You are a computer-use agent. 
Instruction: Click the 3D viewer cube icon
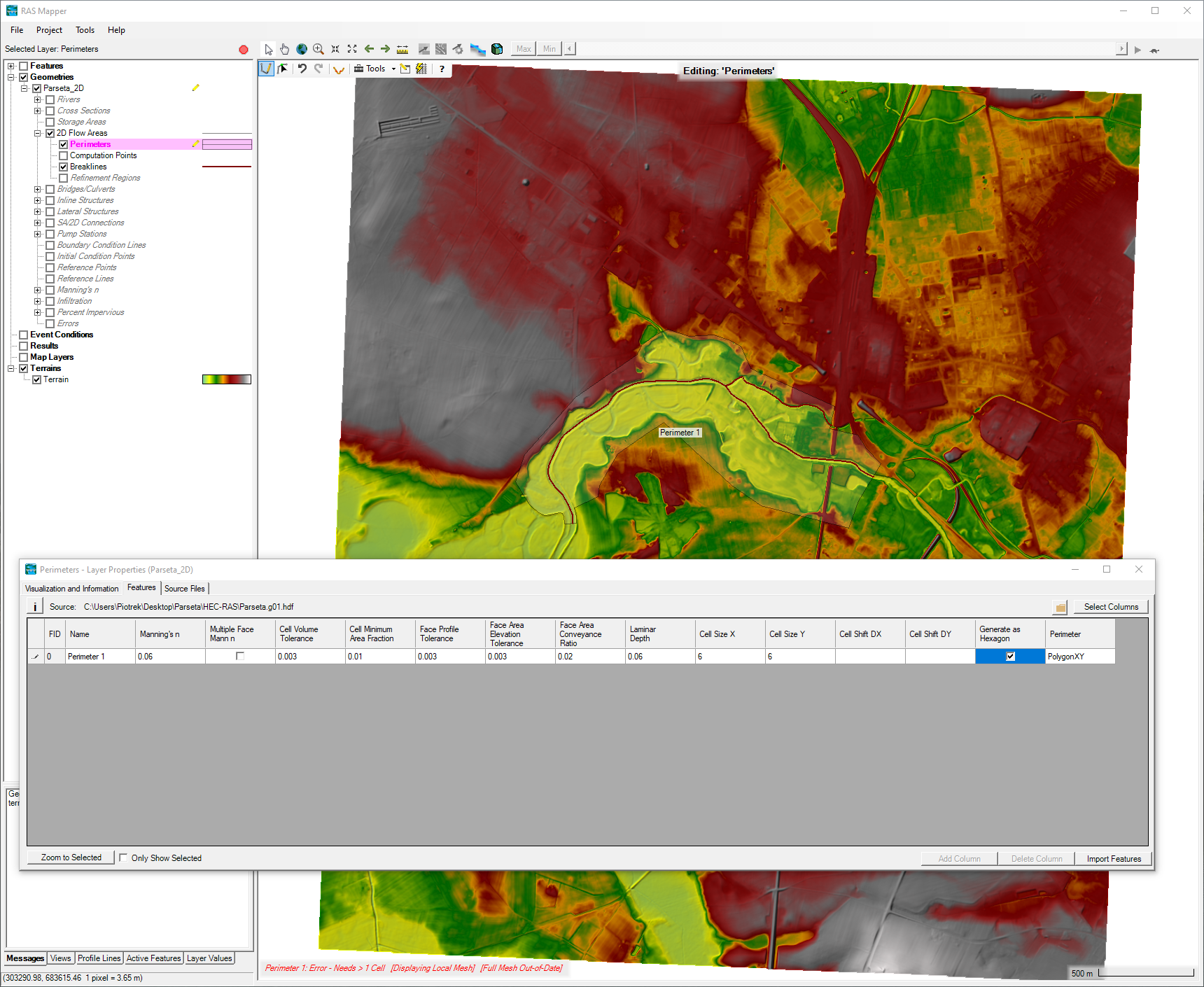click(497, 49)
